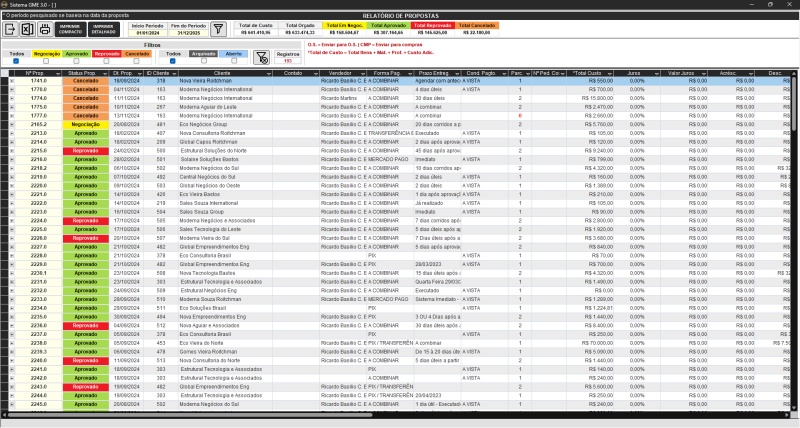The width and height of the screenshot is (800, 428).
Task: Apply the period filter funnel icon
Action: click(x=219, y=29)
